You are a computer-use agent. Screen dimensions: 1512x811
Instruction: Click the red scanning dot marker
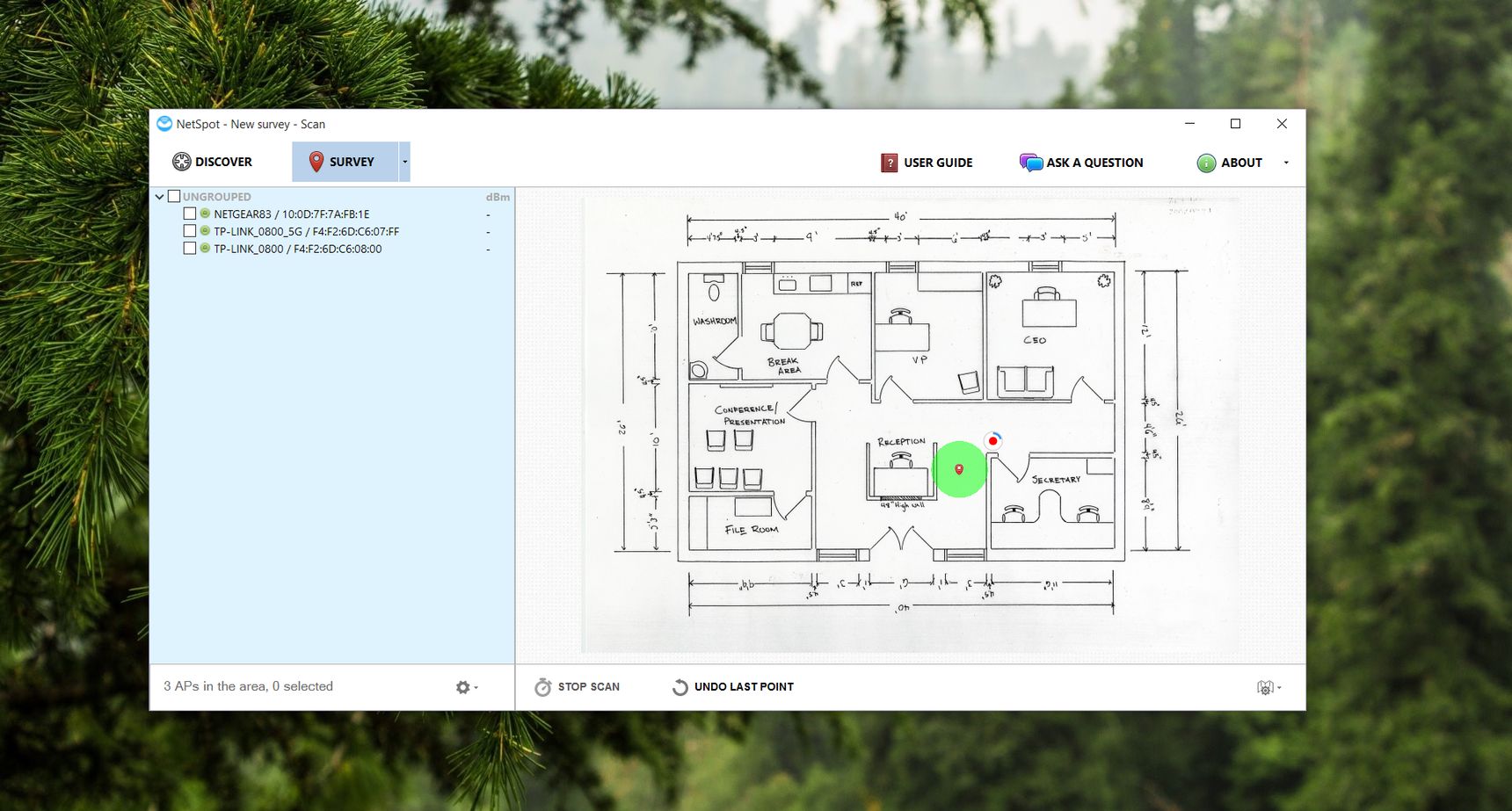pos(993,441)
